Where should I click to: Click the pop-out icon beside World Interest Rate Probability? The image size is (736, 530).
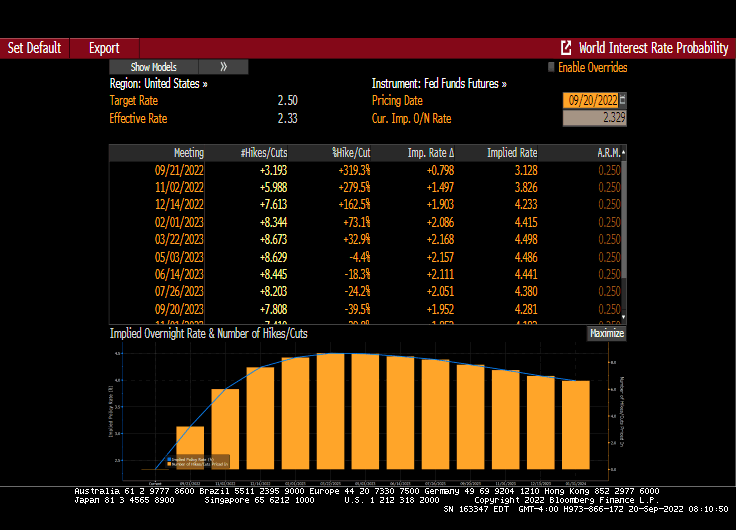566,48
